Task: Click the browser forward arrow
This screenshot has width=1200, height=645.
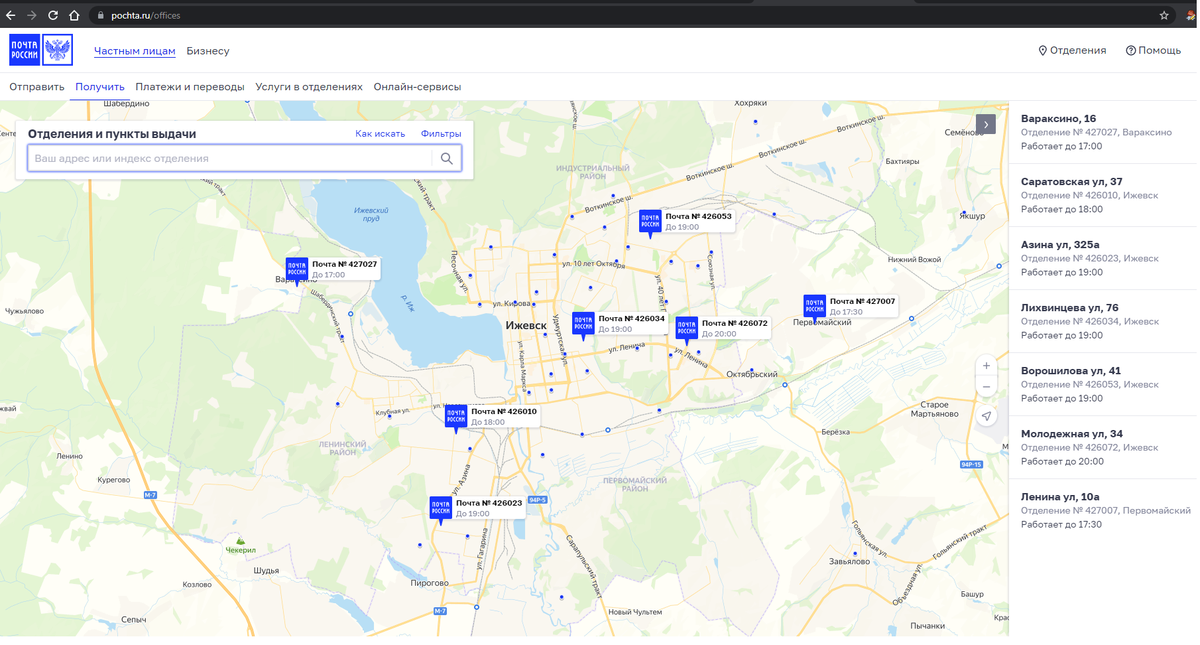Action: (32, 15)
